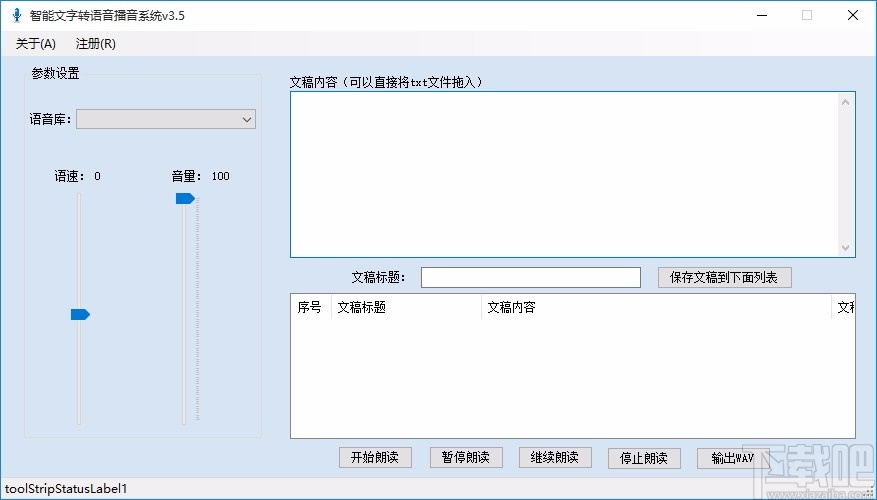Click the 停止朗读 button

tap(644, 458)
